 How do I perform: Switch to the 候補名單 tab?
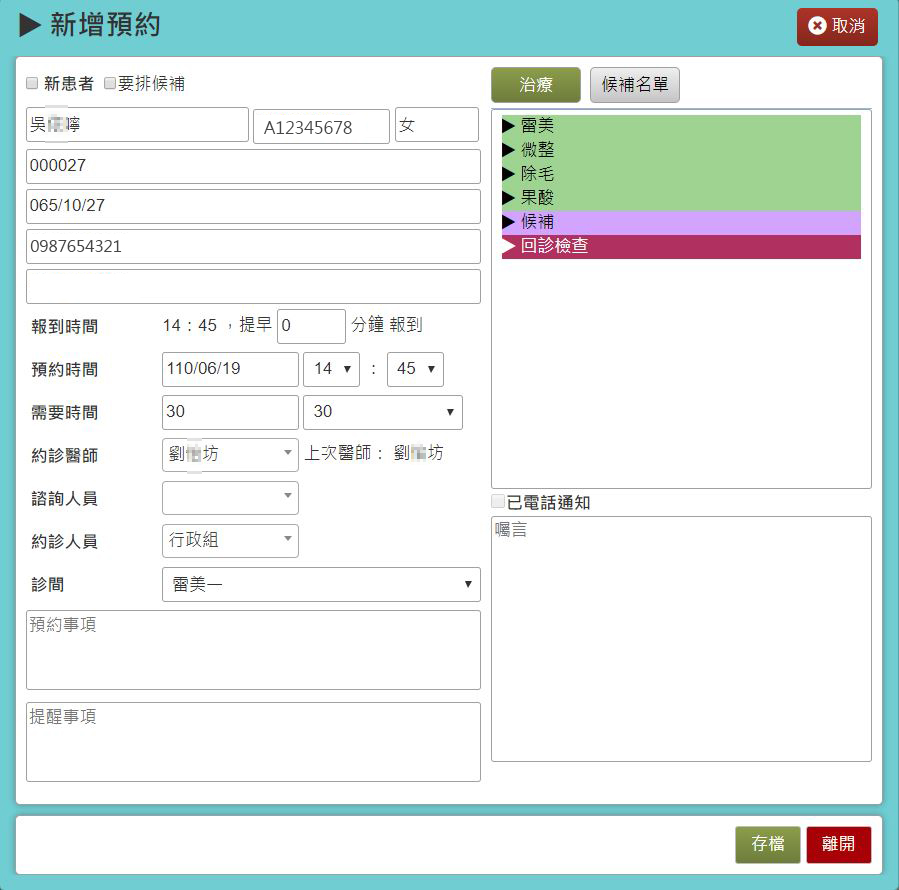click(635, 85)
